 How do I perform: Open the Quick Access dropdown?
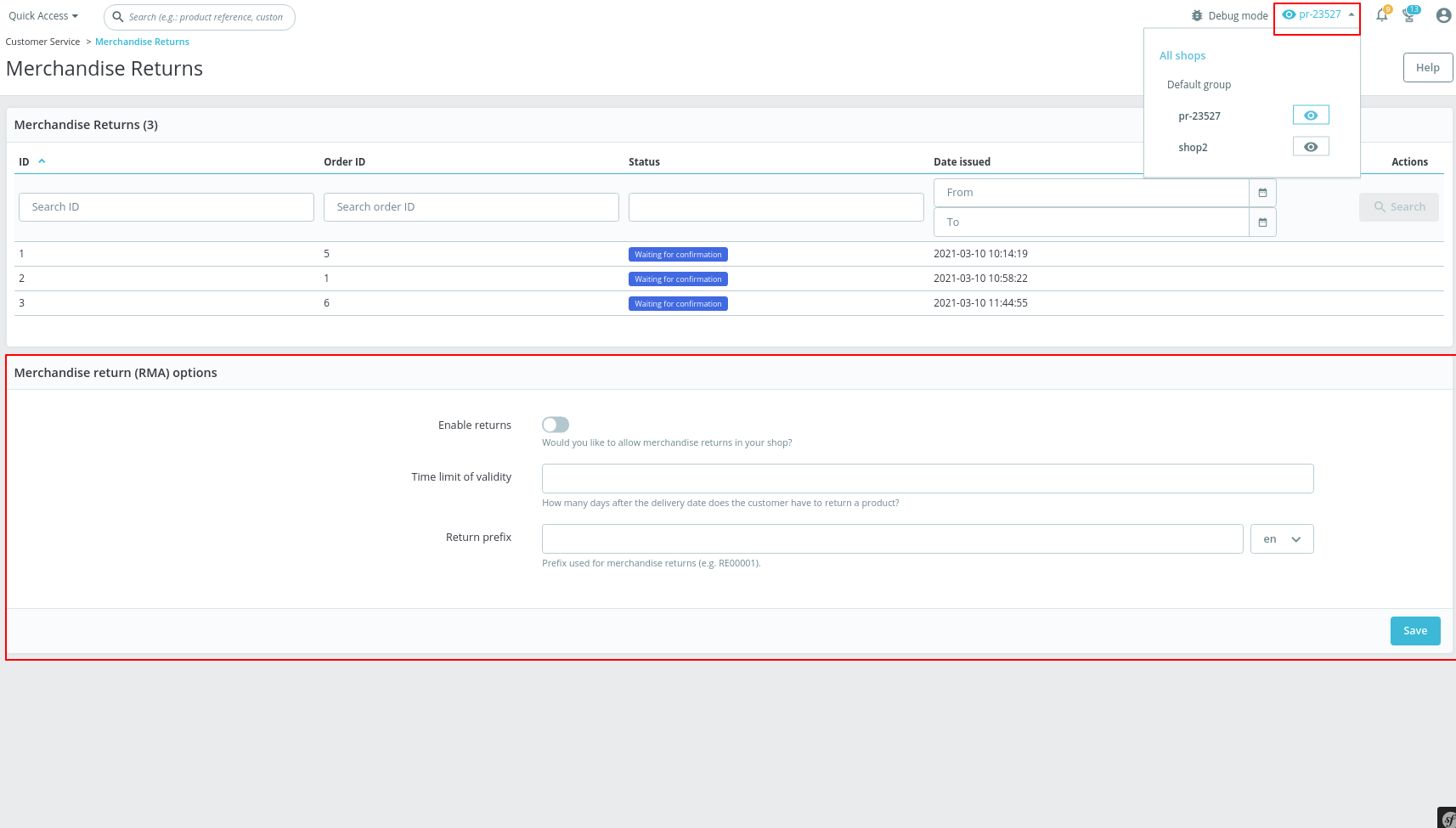[42, 15]
